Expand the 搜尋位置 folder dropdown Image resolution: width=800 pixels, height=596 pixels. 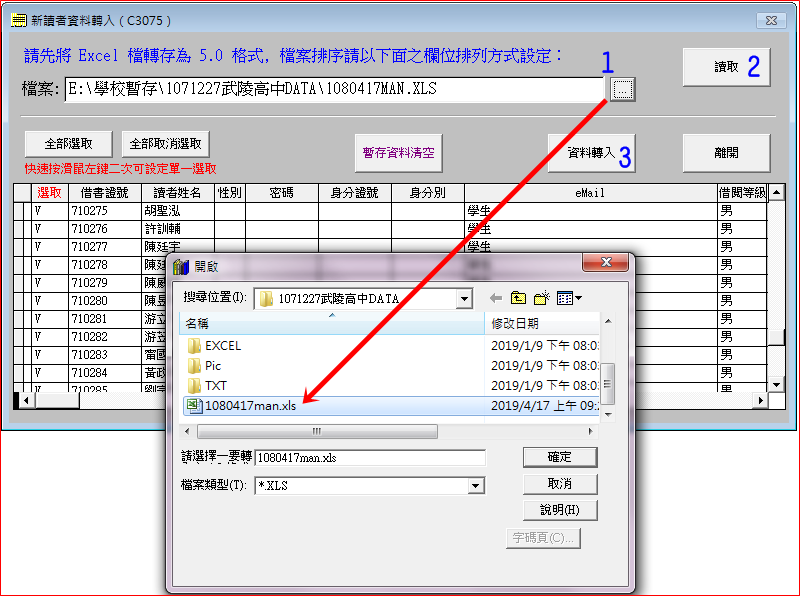(x=464, y=299)
